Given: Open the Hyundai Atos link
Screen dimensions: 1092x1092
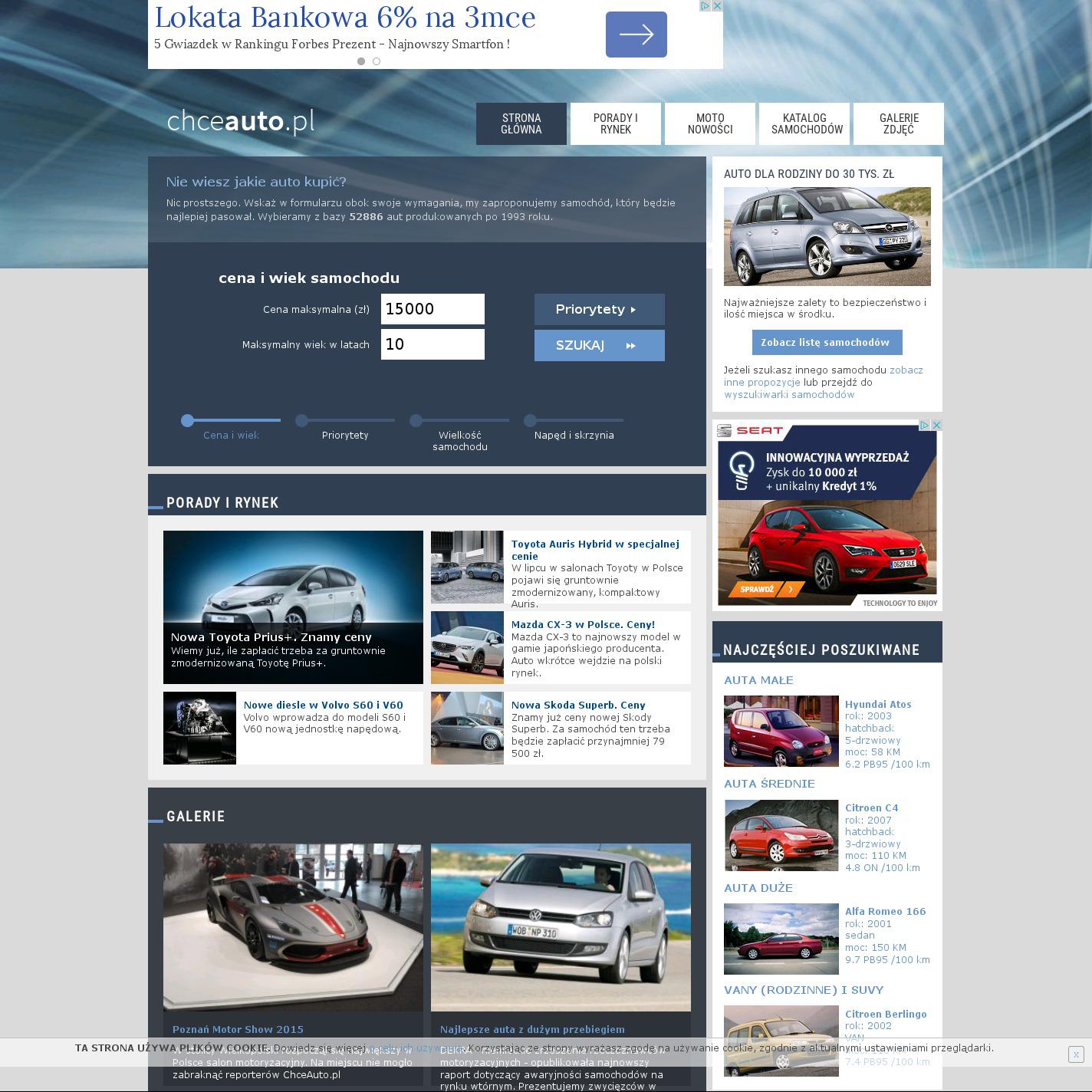Looking at the screenshot, I should click(878, 704).
